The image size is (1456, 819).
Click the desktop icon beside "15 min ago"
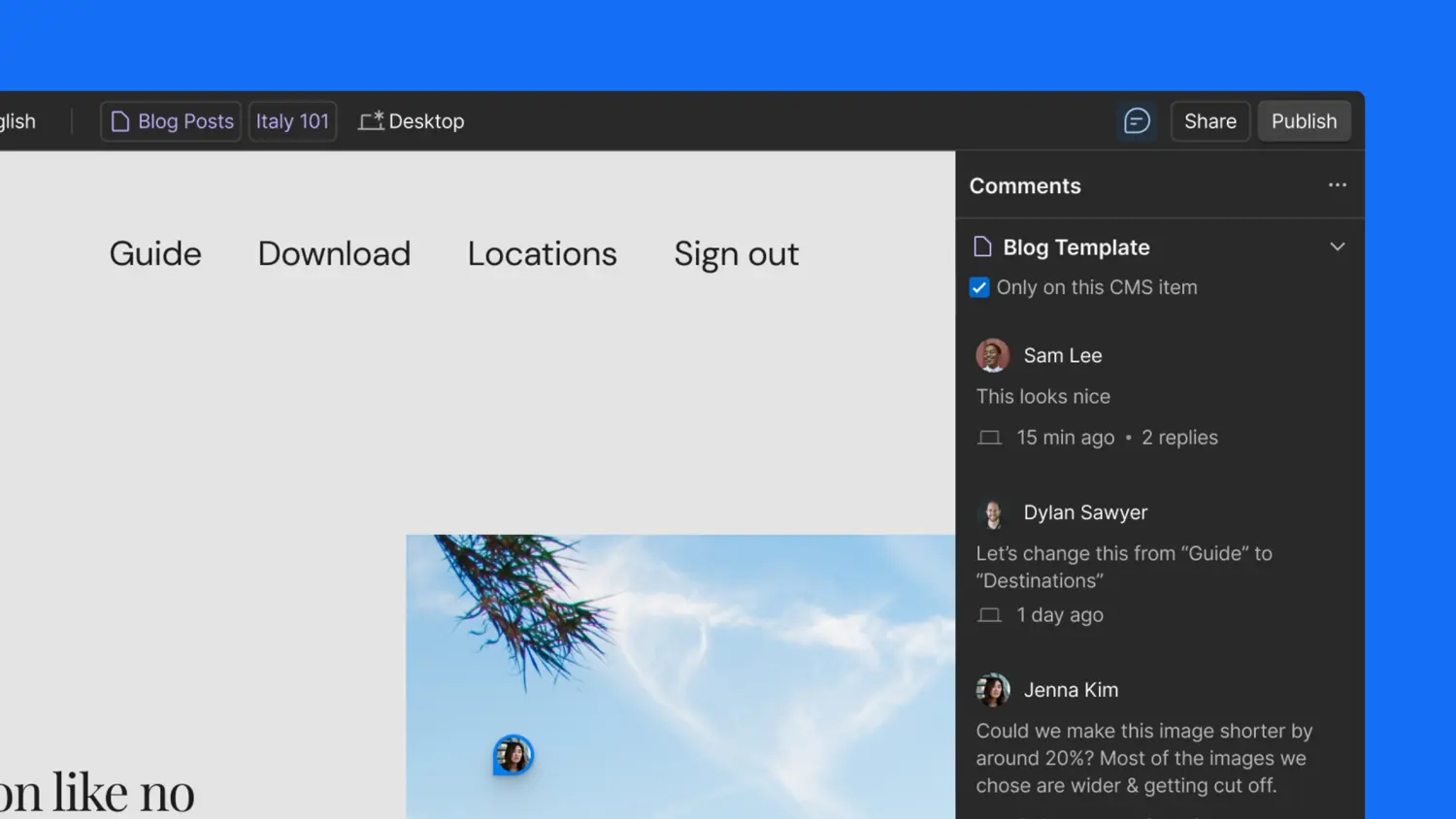[x=989, y=438]
